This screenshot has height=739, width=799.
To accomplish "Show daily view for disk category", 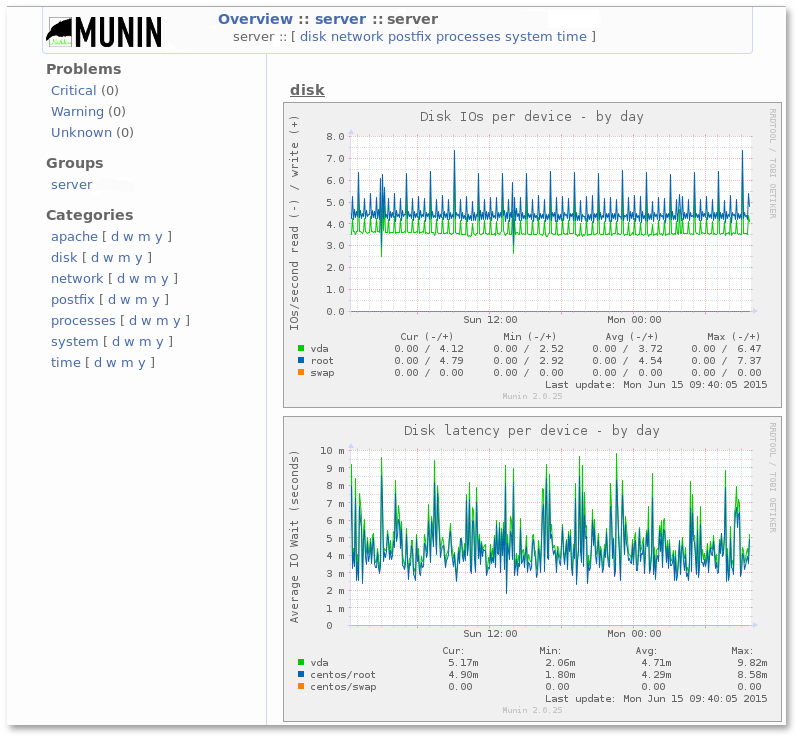I will [95, 257].
